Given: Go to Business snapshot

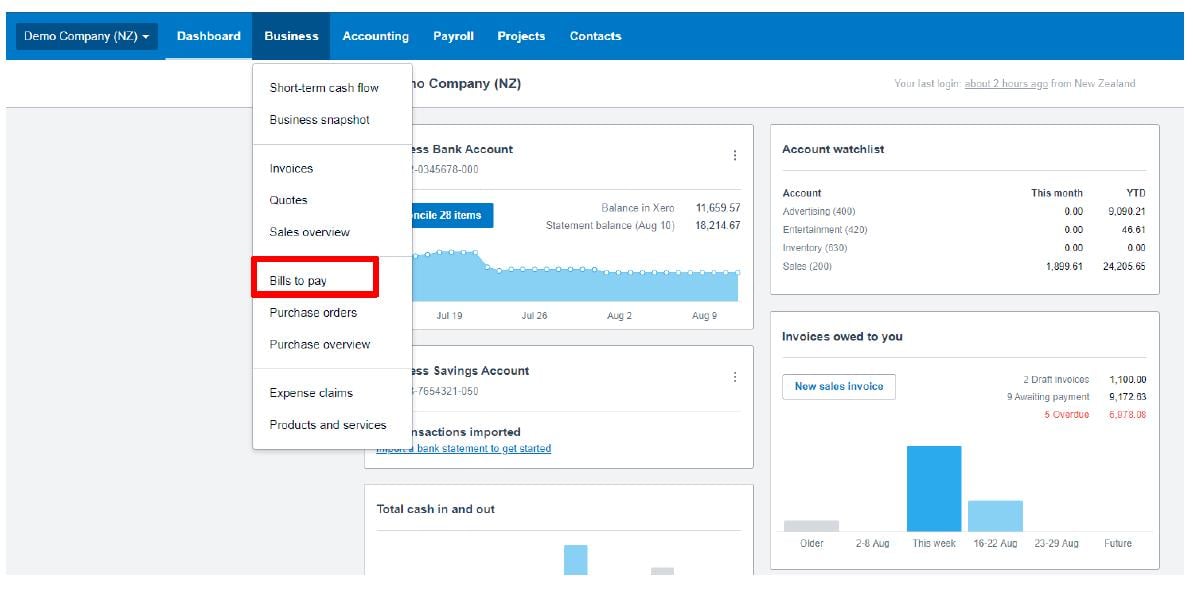Looking at the screenshot, I should (319, 120).
